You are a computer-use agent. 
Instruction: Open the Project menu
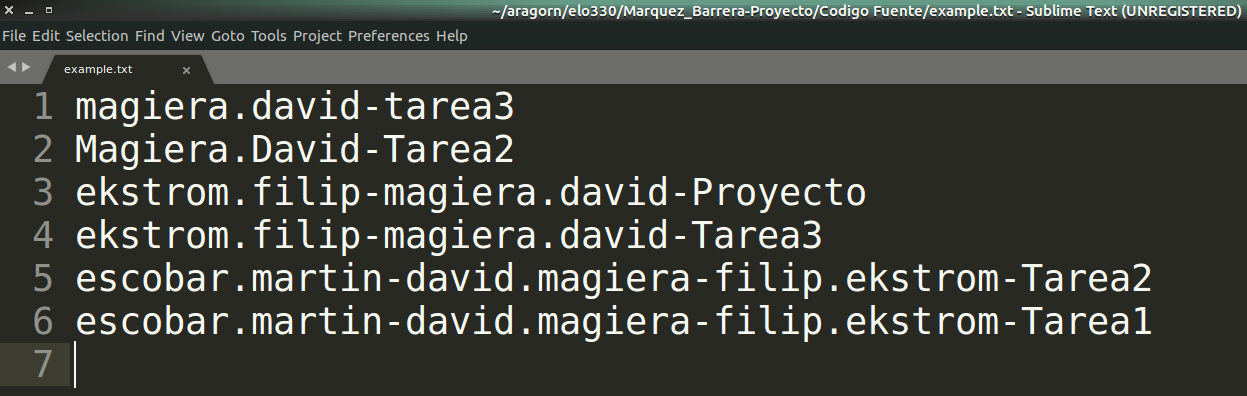pos(318,36)
